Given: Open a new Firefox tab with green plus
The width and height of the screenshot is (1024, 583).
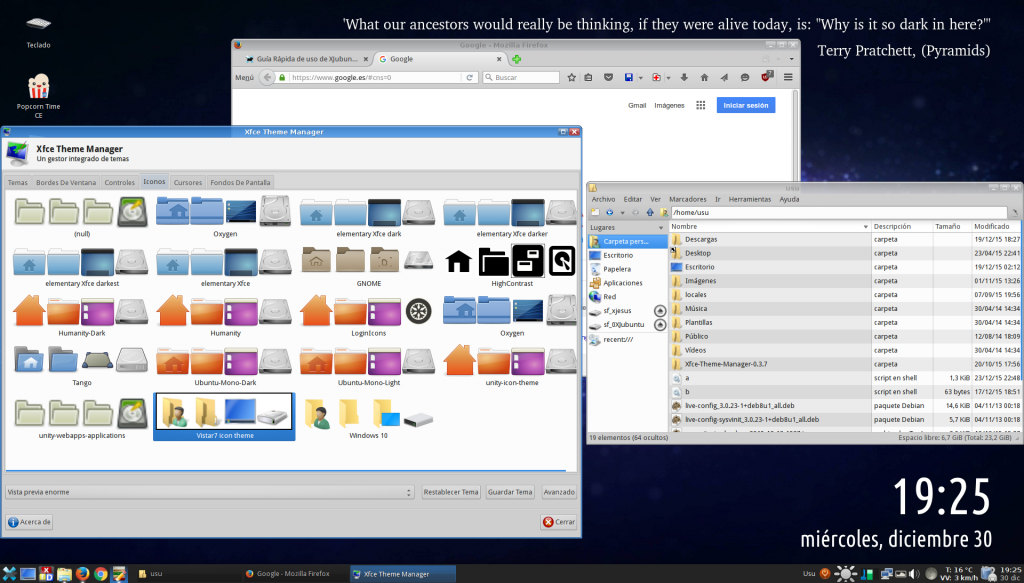Looking at the screenshot, I should point(517,59).
